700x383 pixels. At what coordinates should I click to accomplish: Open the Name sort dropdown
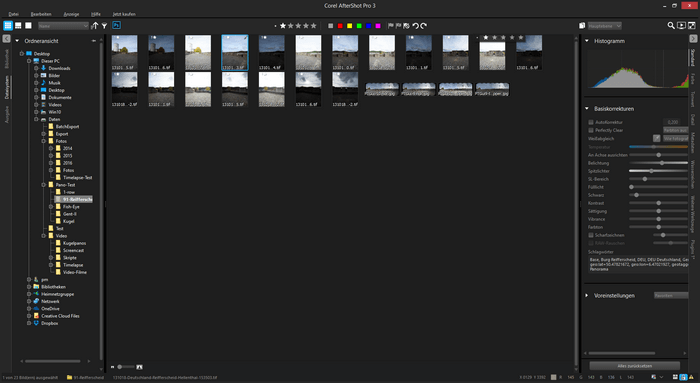click(x=63, y=26)
